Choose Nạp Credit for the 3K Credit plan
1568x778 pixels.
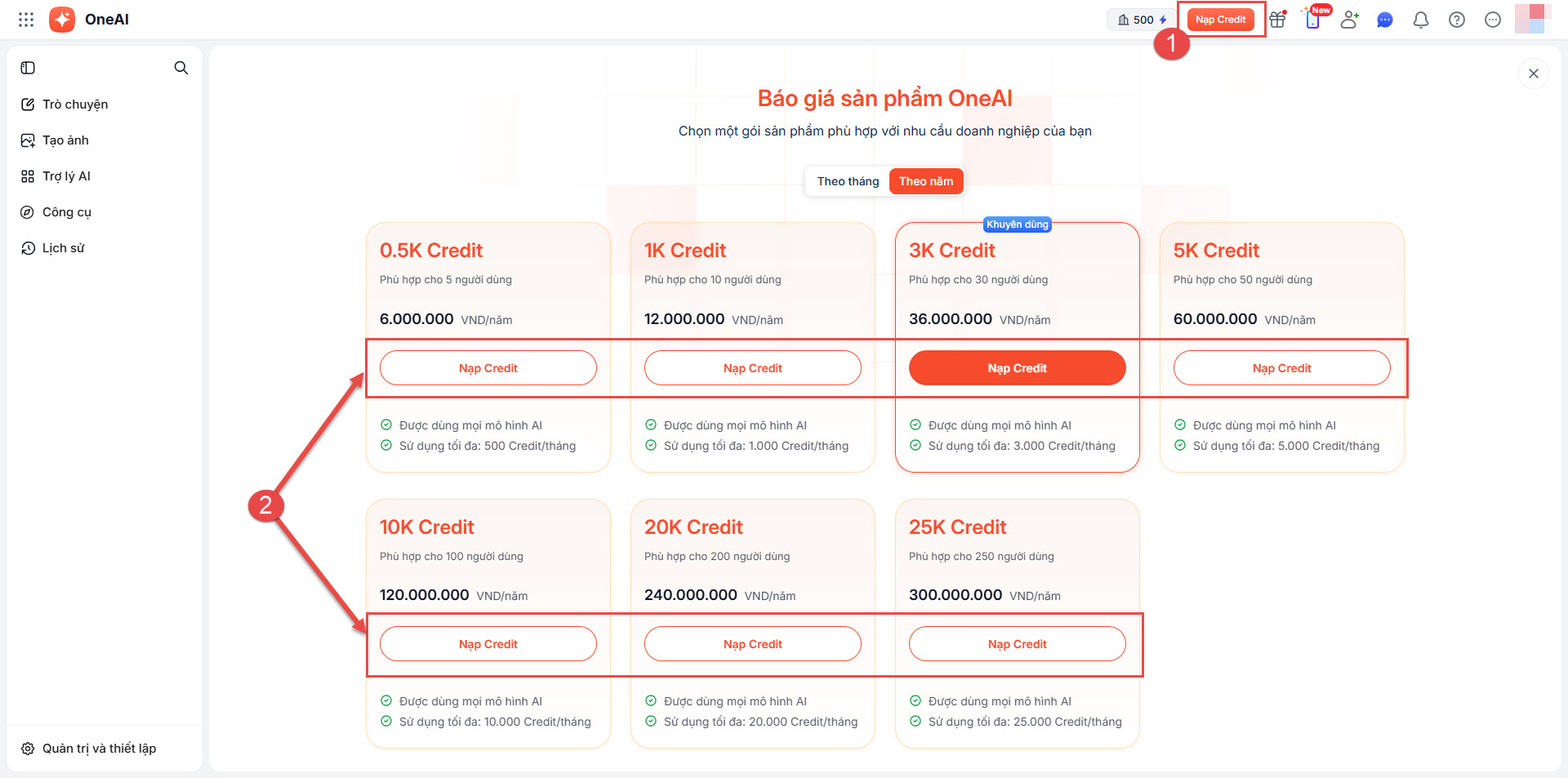pos(1017,368)
